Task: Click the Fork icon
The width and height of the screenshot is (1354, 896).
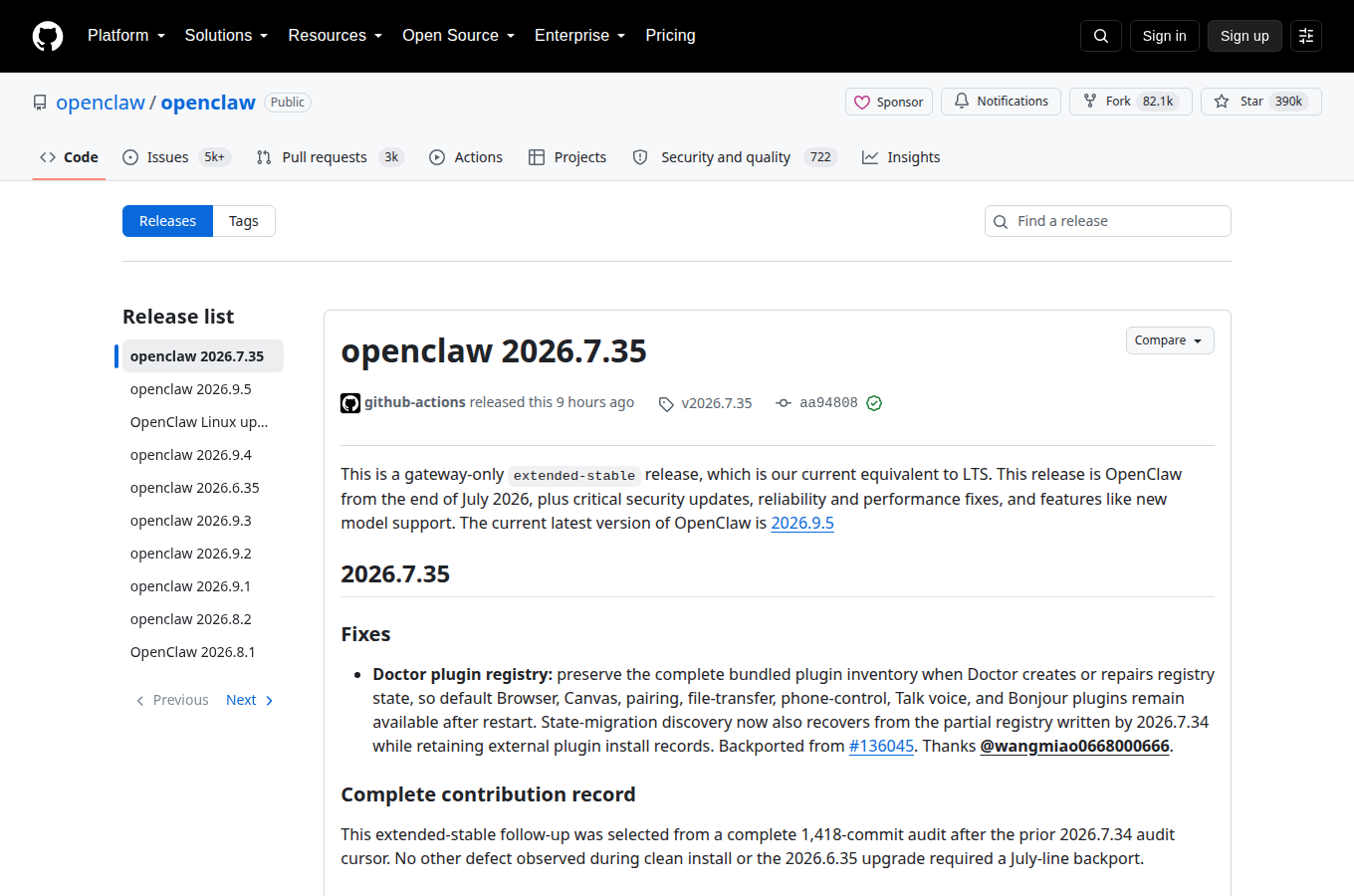Action: (x=1090, y=101)
